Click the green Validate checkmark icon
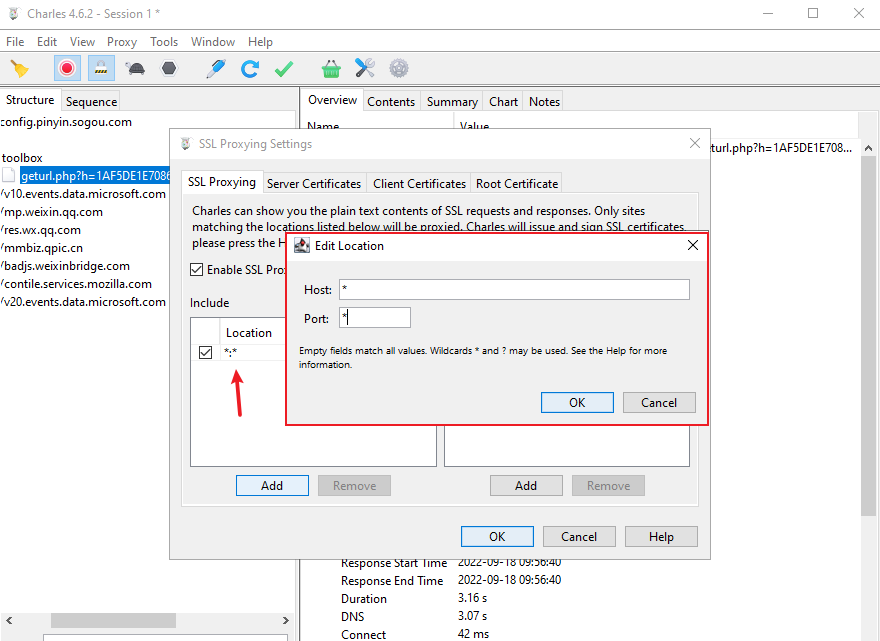The width and height of the screenshot is (880, 641). point(284,68)
